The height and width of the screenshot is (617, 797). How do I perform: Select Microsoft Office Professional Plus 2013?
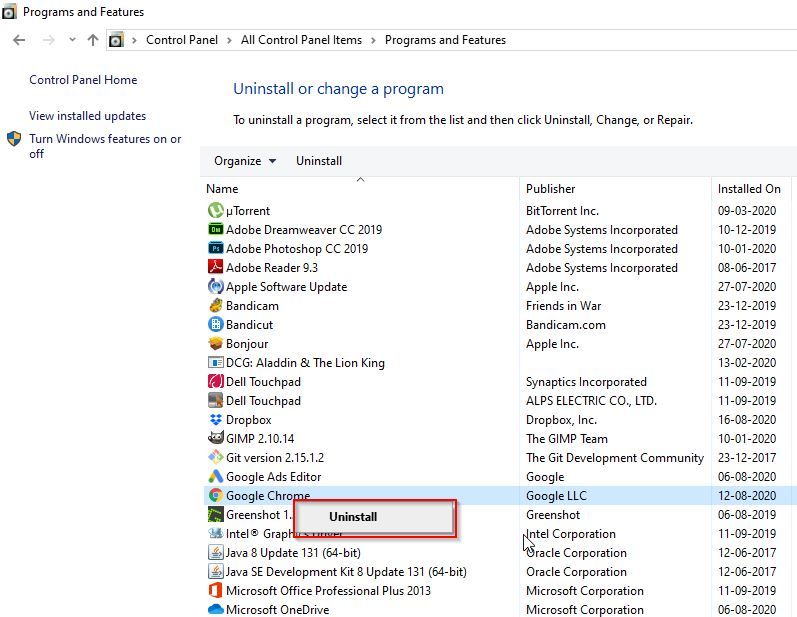[x=328, y=591]
